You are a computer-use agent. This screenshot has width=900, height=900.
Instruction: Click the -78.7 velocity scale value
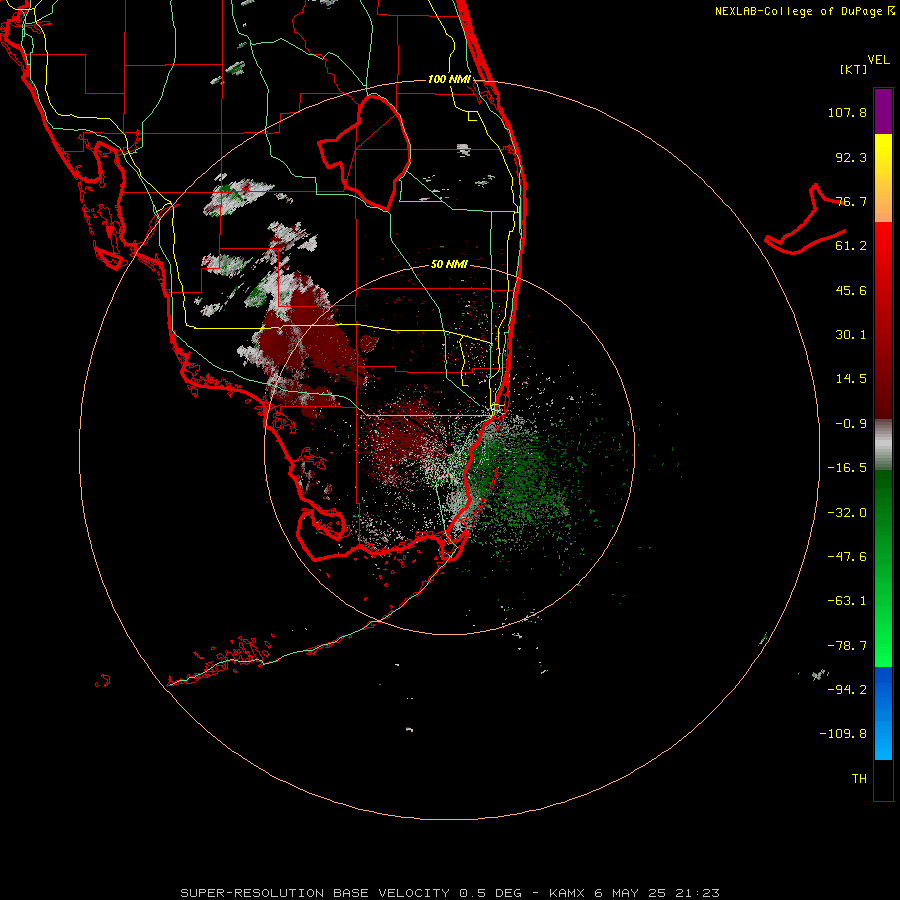(x=847, y=646)
